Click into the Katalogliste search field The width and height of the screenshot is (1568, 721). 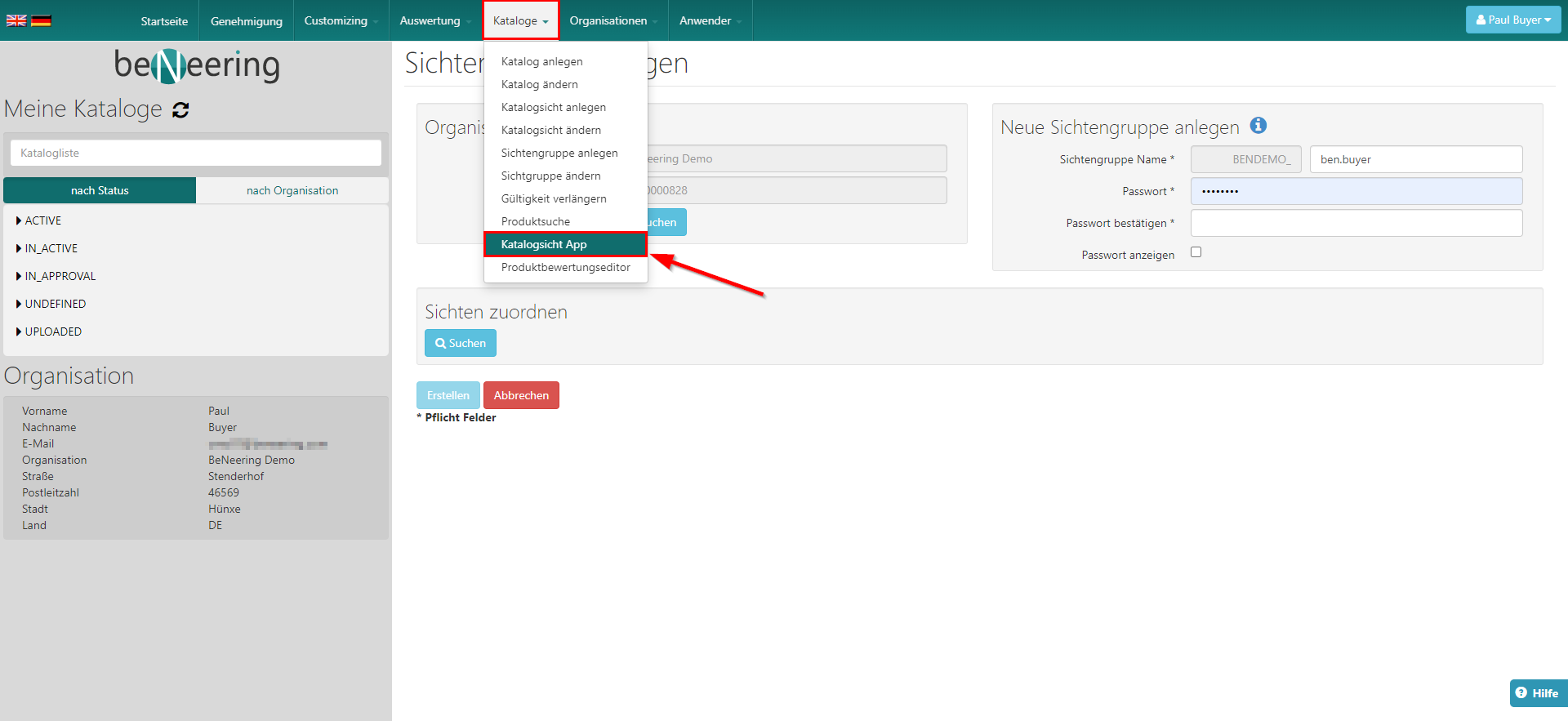[196, 153]
